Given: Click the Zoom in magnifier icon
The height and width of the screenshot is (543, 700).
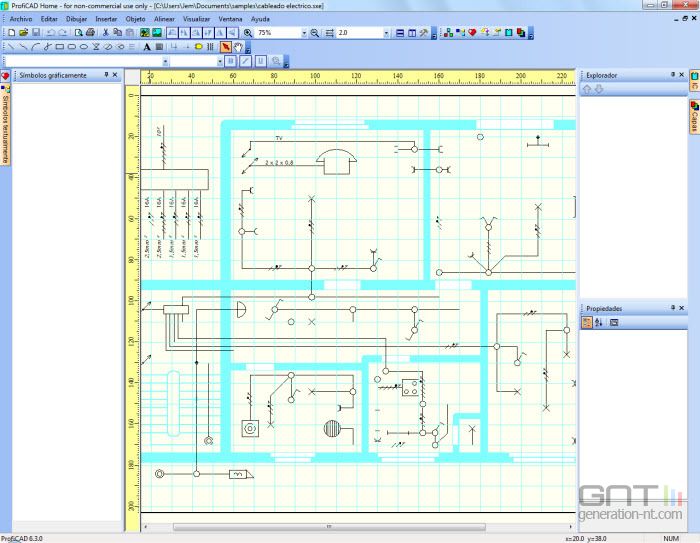Looking at the screenshot, I should coord(248,33).
